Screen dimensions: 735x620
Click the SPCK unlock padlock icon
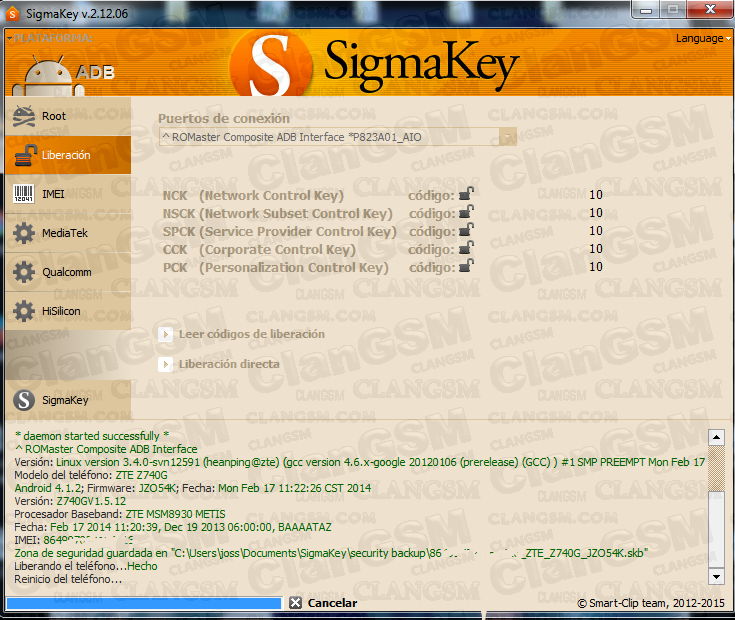click(466, 230)
